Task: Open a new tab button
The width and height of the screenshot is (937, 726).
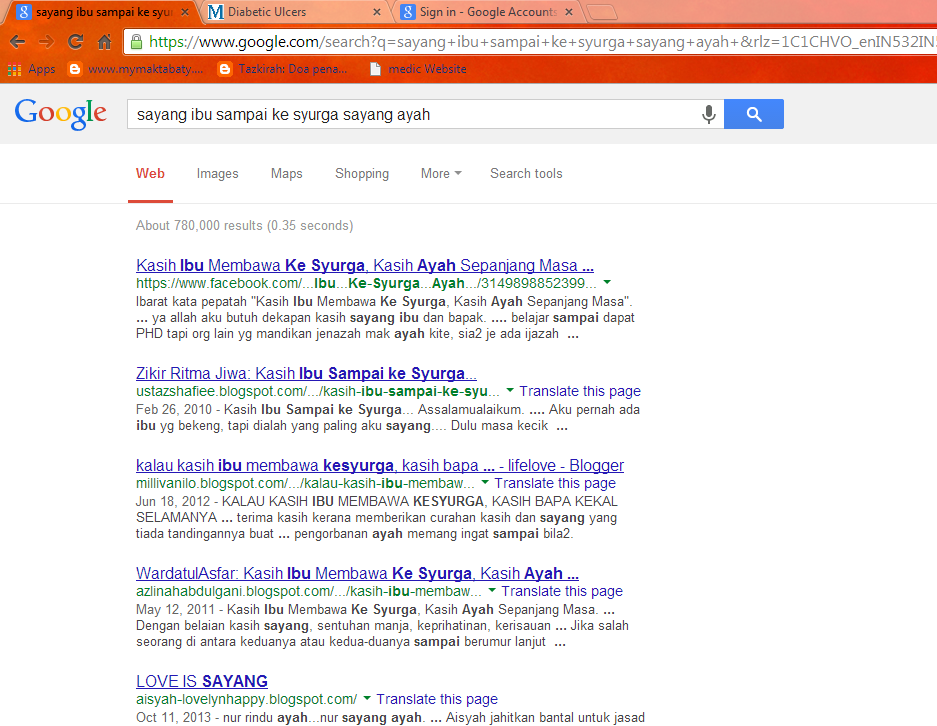Action: point(601,12)
